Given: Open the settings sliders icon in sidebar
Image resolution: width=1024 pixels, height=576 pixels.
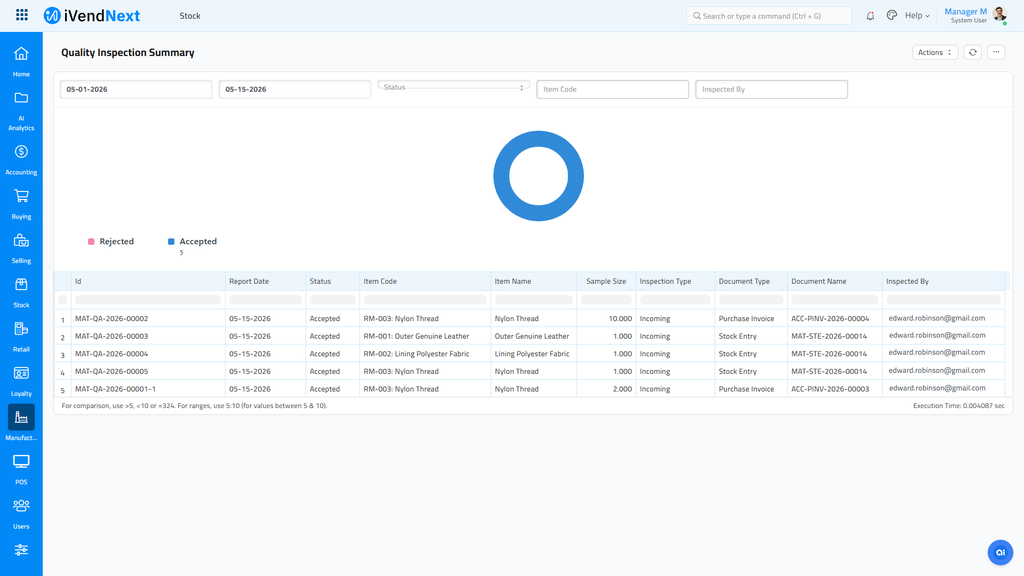Looking at the screenshot, I should pos(21,550).
